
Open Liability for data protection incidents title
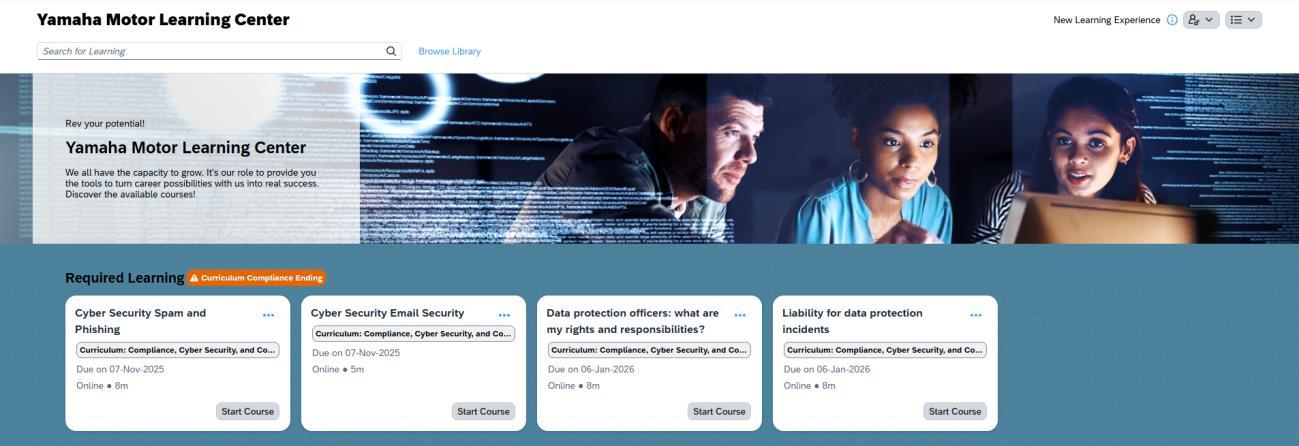coord(852,321)
